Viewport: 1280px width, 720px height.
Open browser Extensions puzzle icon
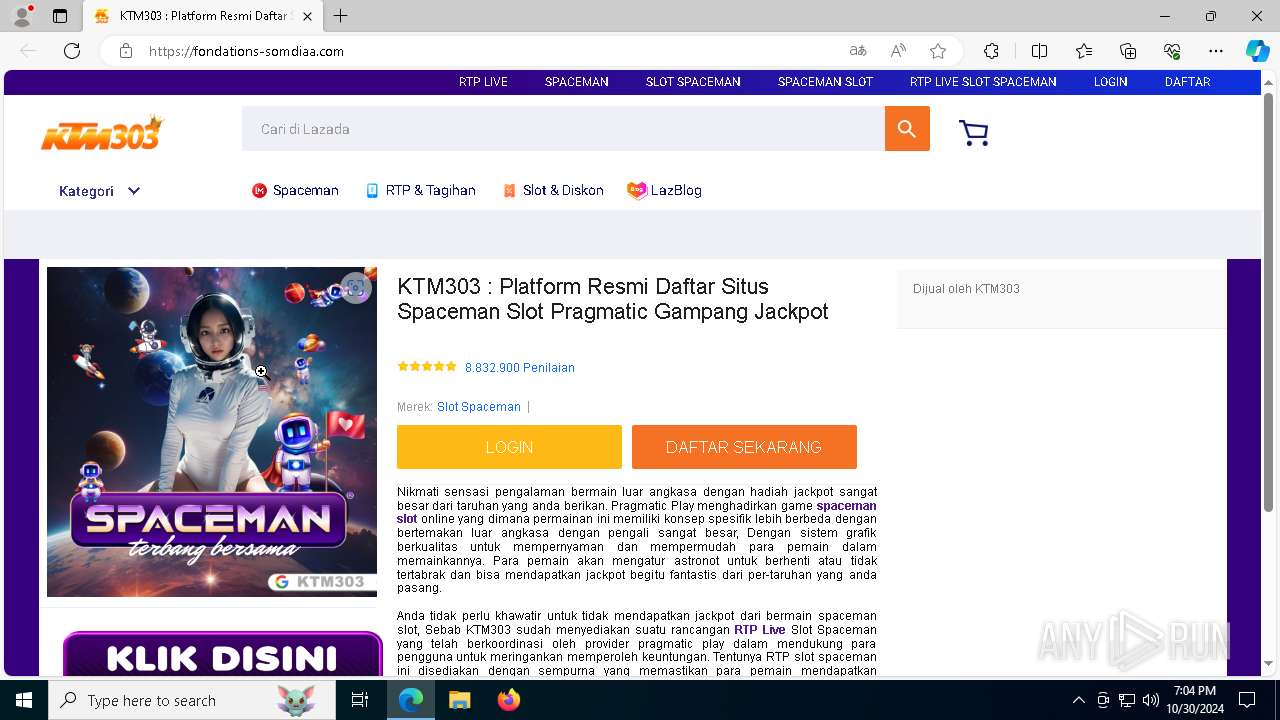(x=991, y=51)
